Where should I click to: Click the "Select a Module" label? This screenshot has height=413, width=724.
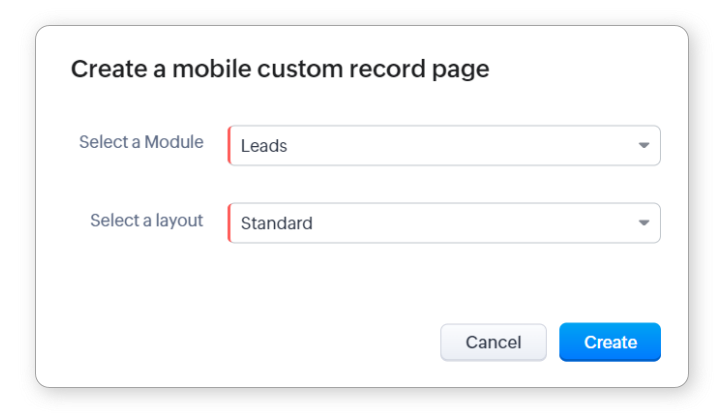point(141,142)
